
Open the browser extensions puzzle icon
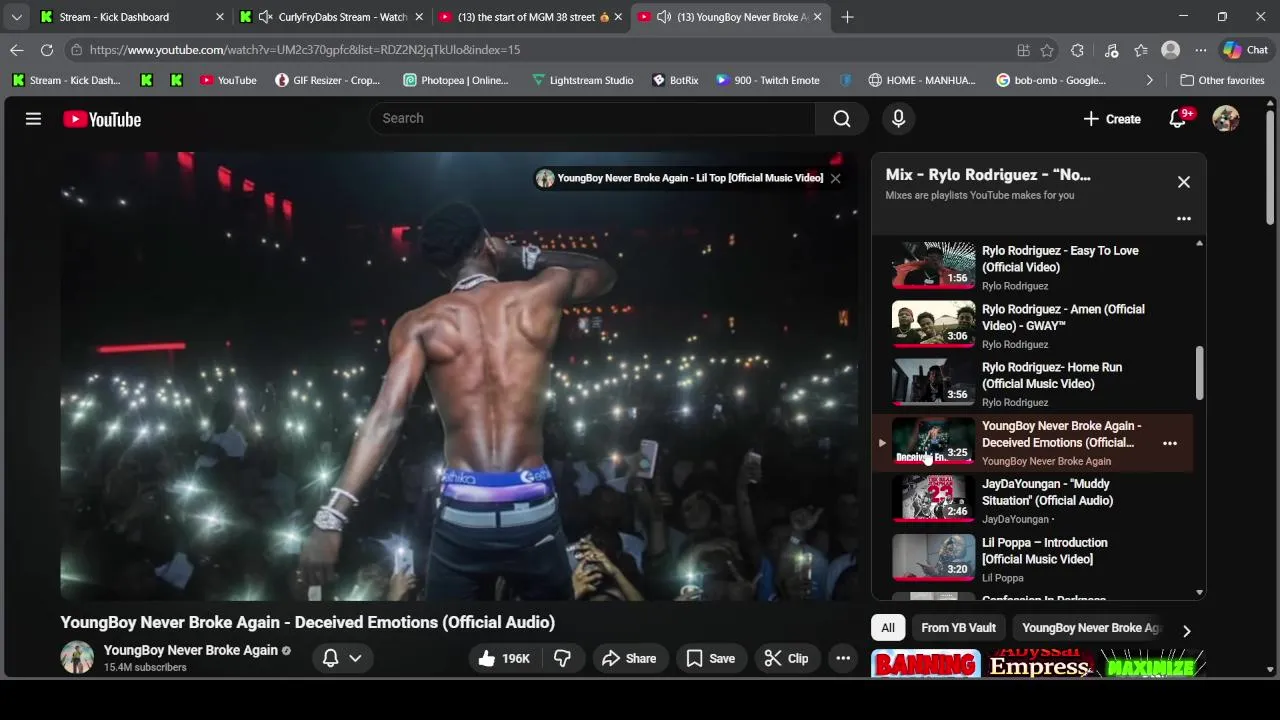point(1077,50)
